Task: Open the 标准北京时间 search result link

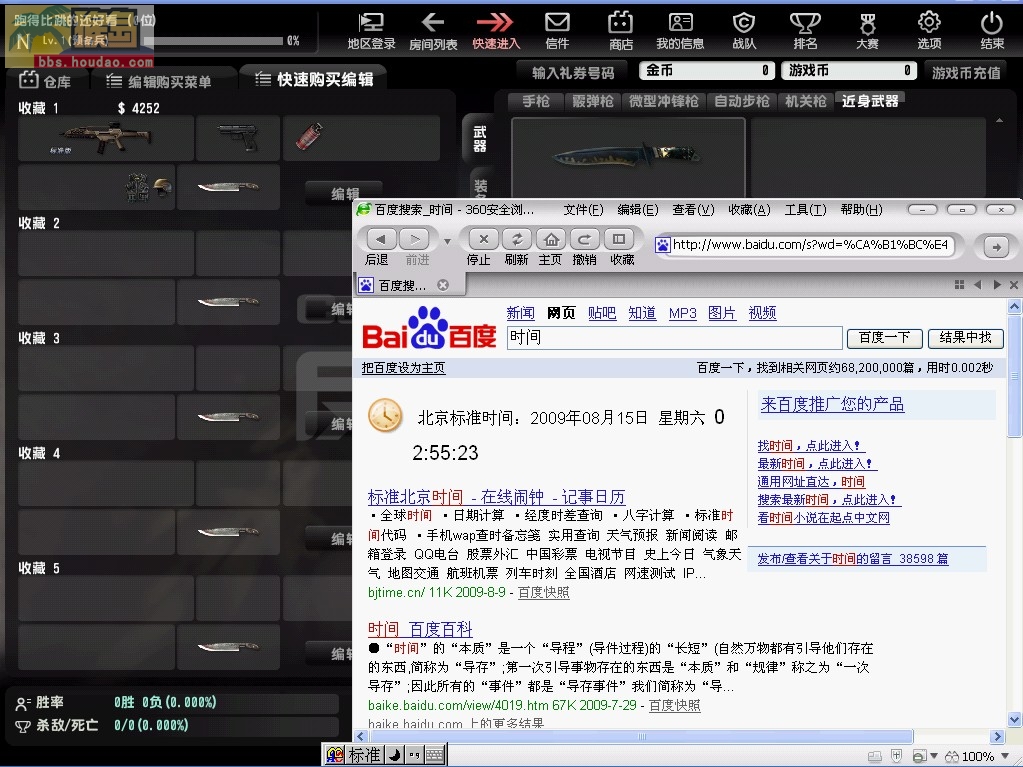Action: (496, 497)
